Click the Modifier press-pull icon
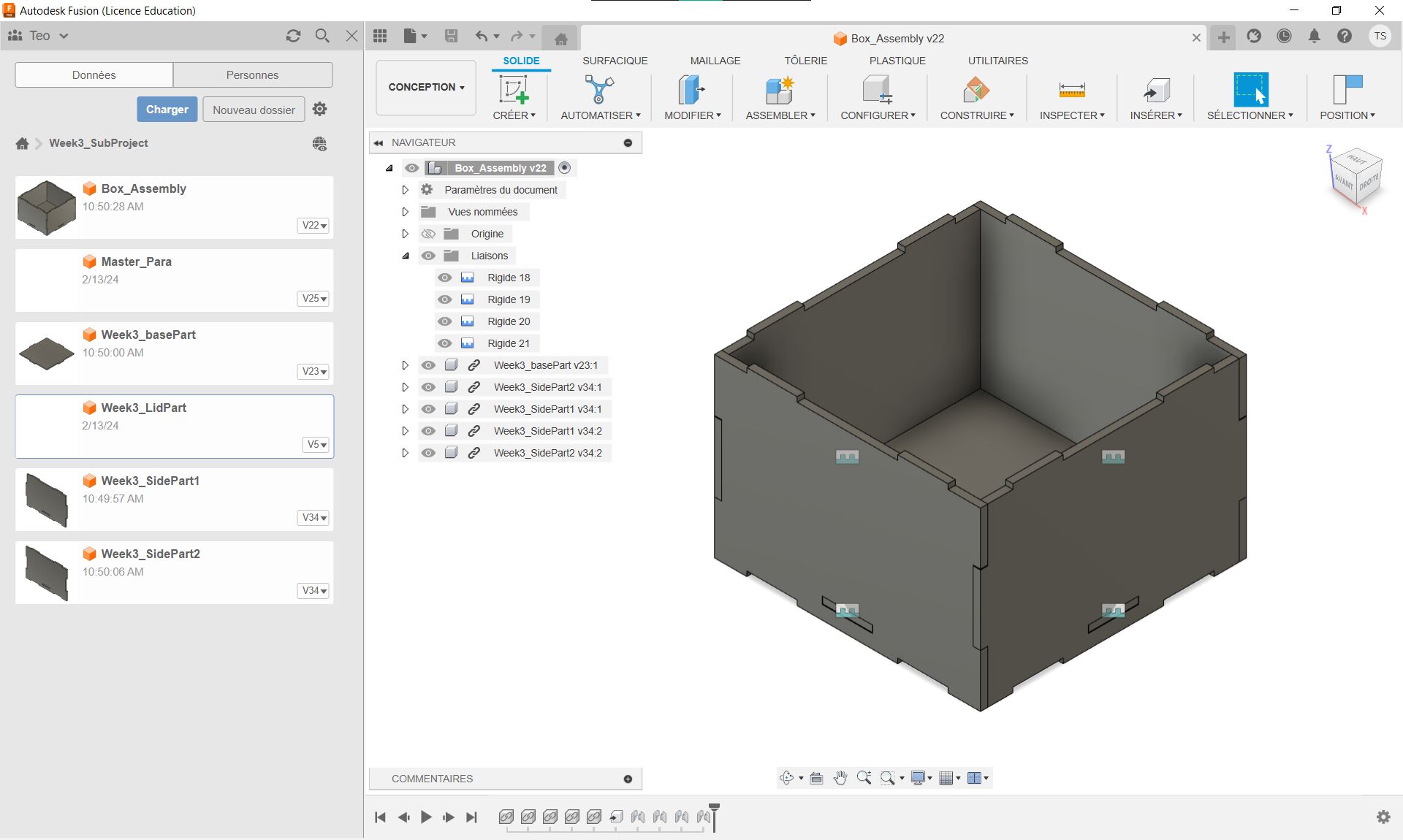Screen dimensions: 1403x840 [x=691, y=90]
